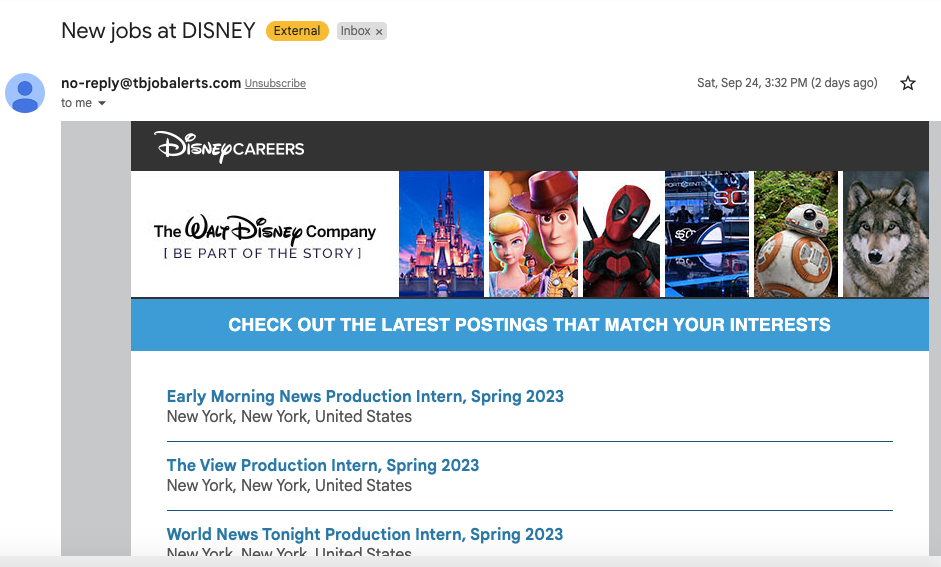Click the 'BE PART OF THE STORY' tagline
Viewport: 941px width, 567px height.
(263, 254)
